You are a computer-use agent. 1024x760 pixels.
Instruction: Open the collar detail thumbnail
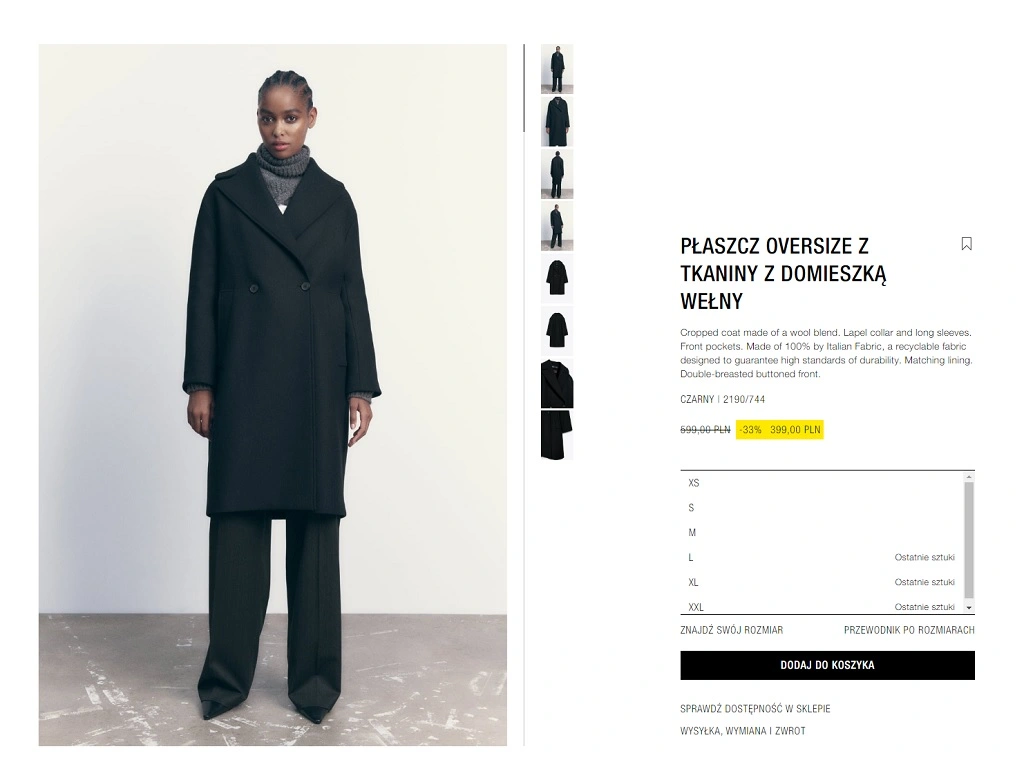pyautogui.click(x=557, y=384)
